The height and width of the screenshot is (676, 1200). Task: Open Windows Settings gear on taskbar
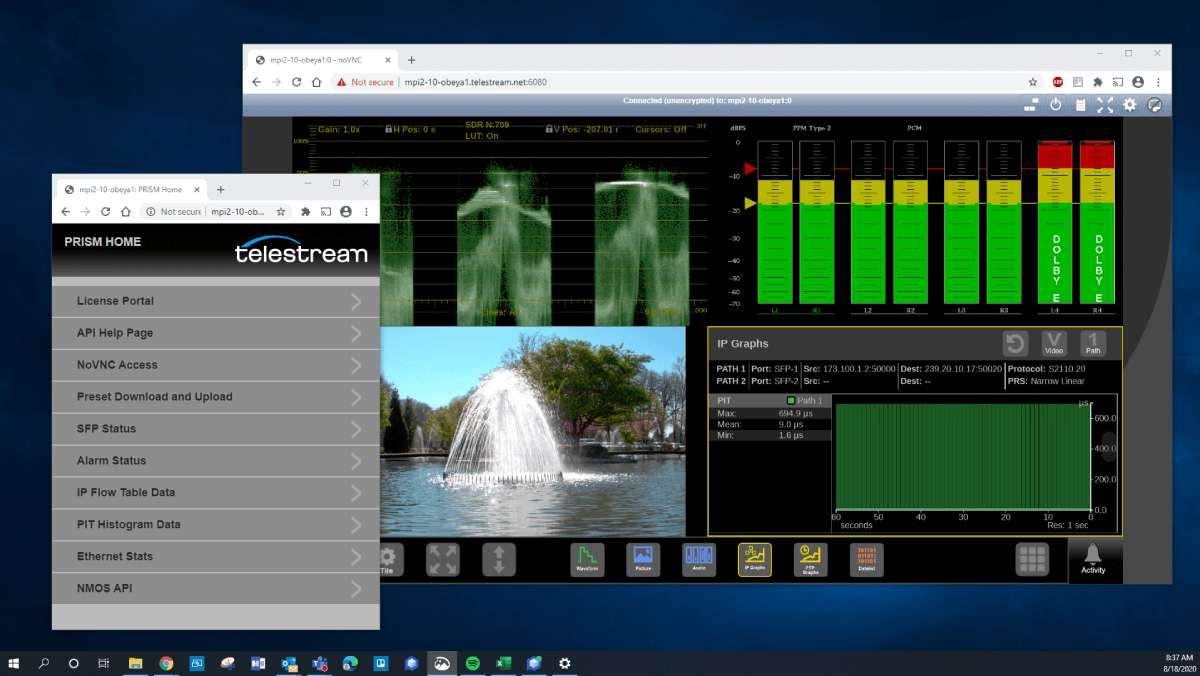pos(565,663)
